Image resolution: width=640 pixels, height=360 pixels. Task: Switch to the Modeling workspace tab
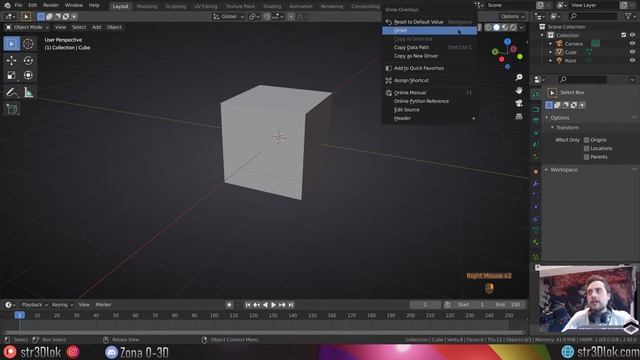[x=147, y=6]
